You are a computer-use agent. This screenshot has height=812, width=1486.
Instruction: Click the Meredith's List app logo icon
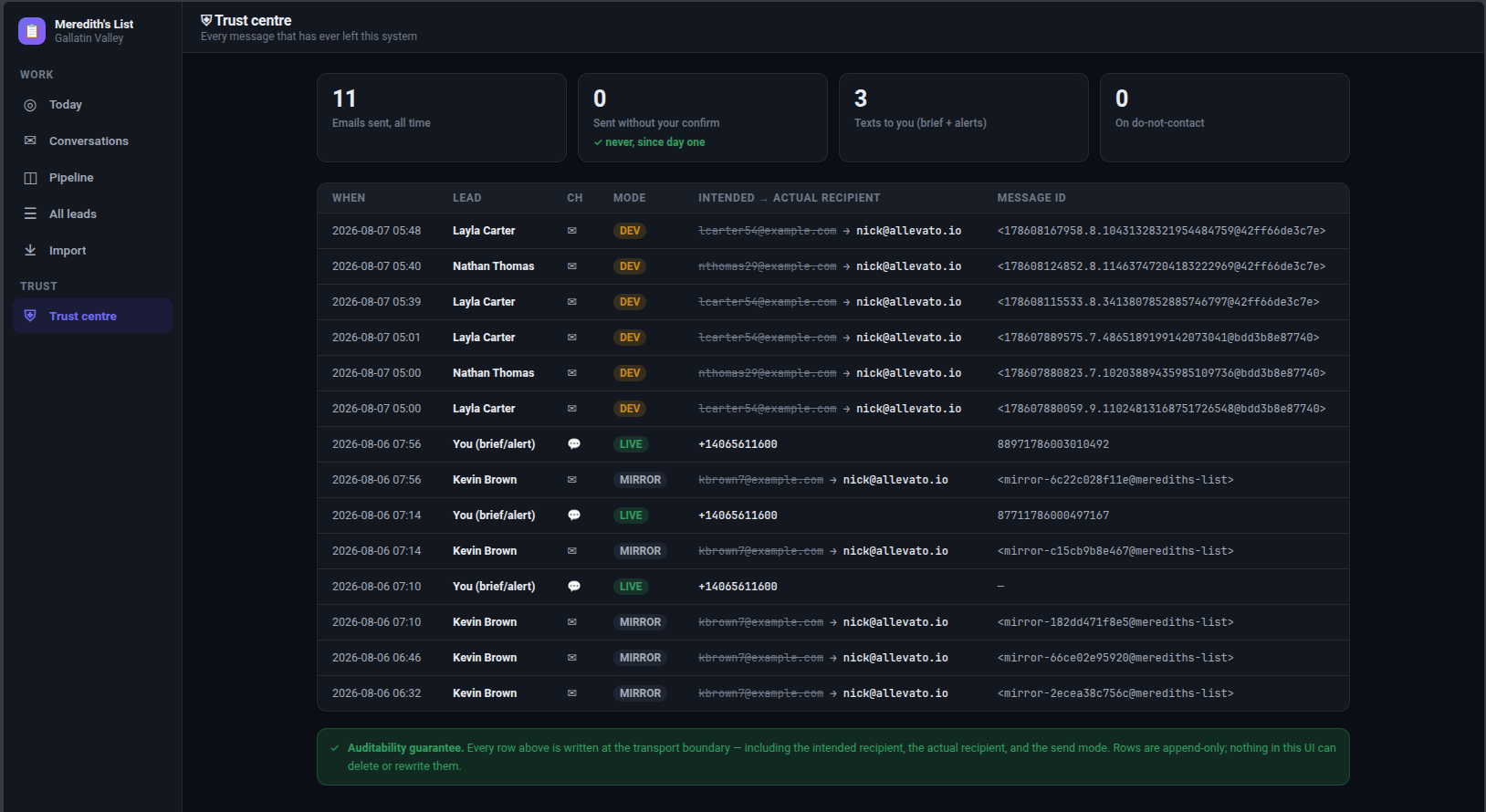pos(32,31)
